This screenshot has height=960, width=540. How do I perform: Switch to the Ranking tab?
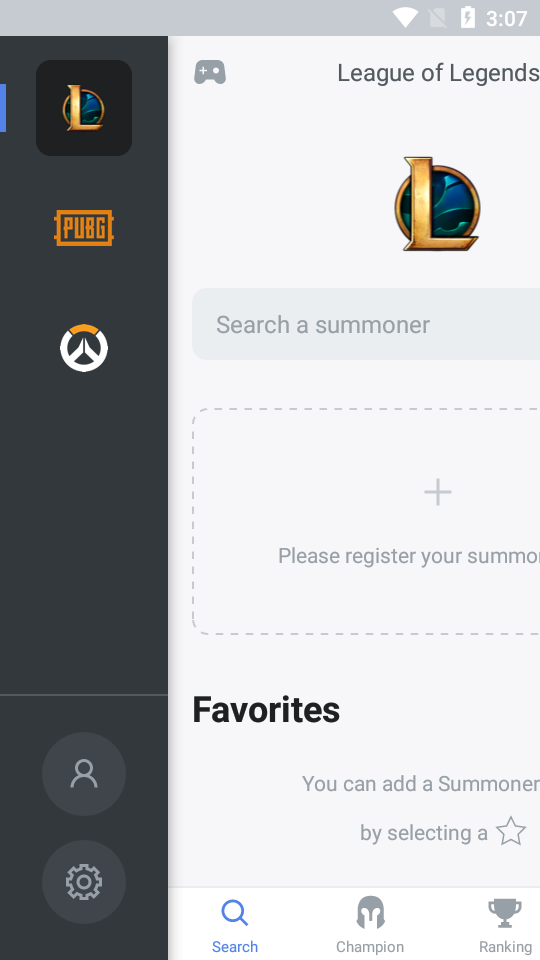(x=505, y=924)
